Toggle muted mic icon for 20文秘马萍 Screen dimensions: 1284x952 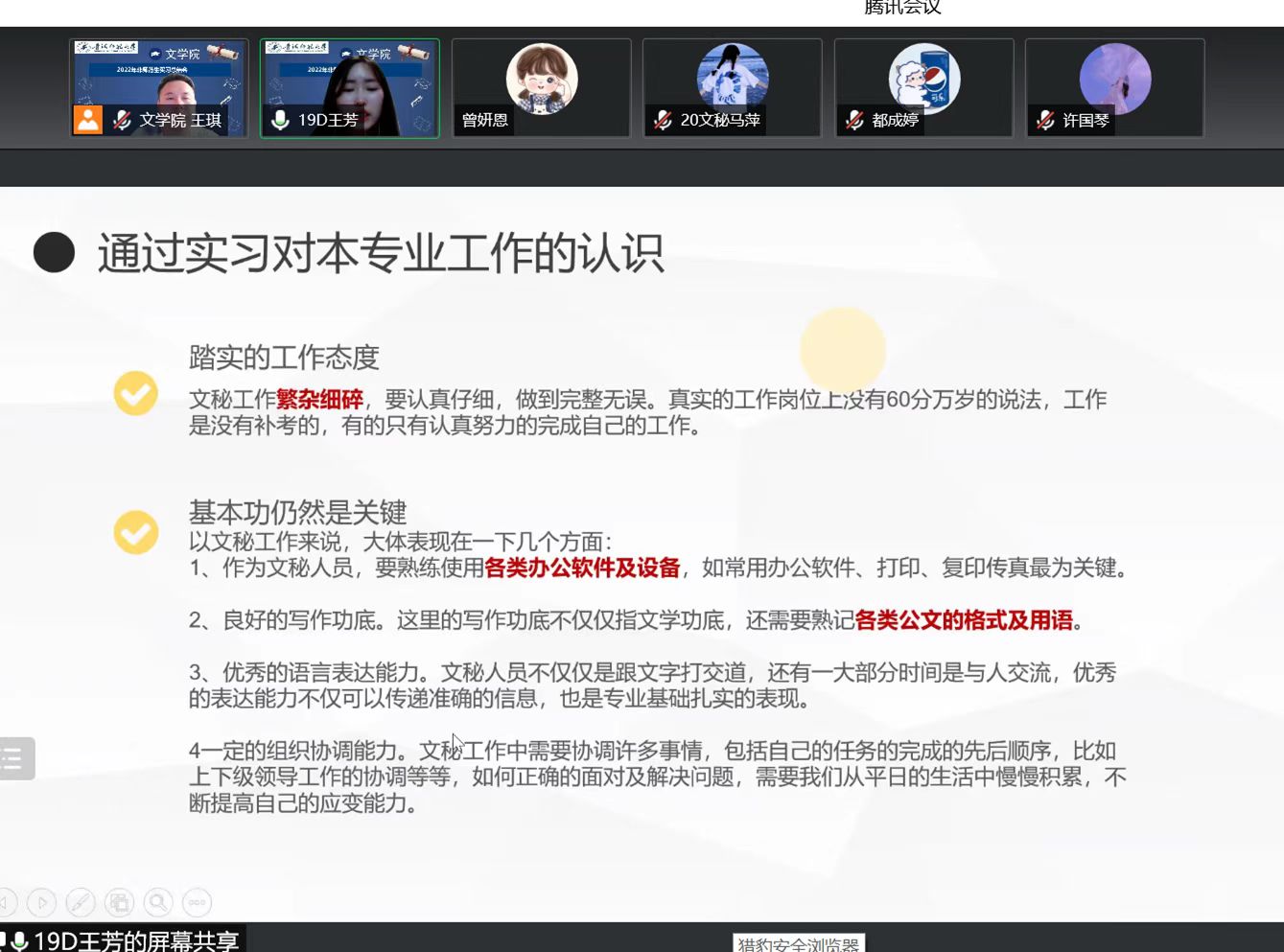click(663, 120)
